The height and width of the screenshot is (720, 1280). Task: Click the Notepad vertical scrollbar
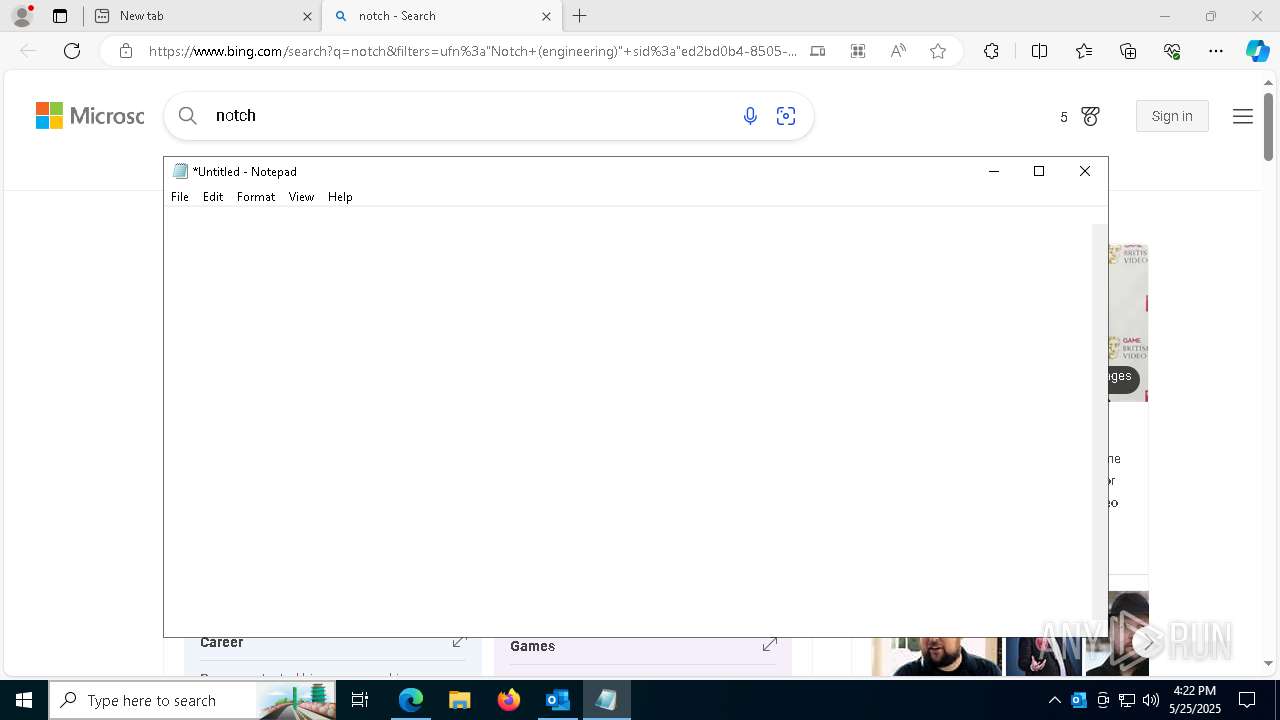pyautogui.click(x=1100, y=420)
